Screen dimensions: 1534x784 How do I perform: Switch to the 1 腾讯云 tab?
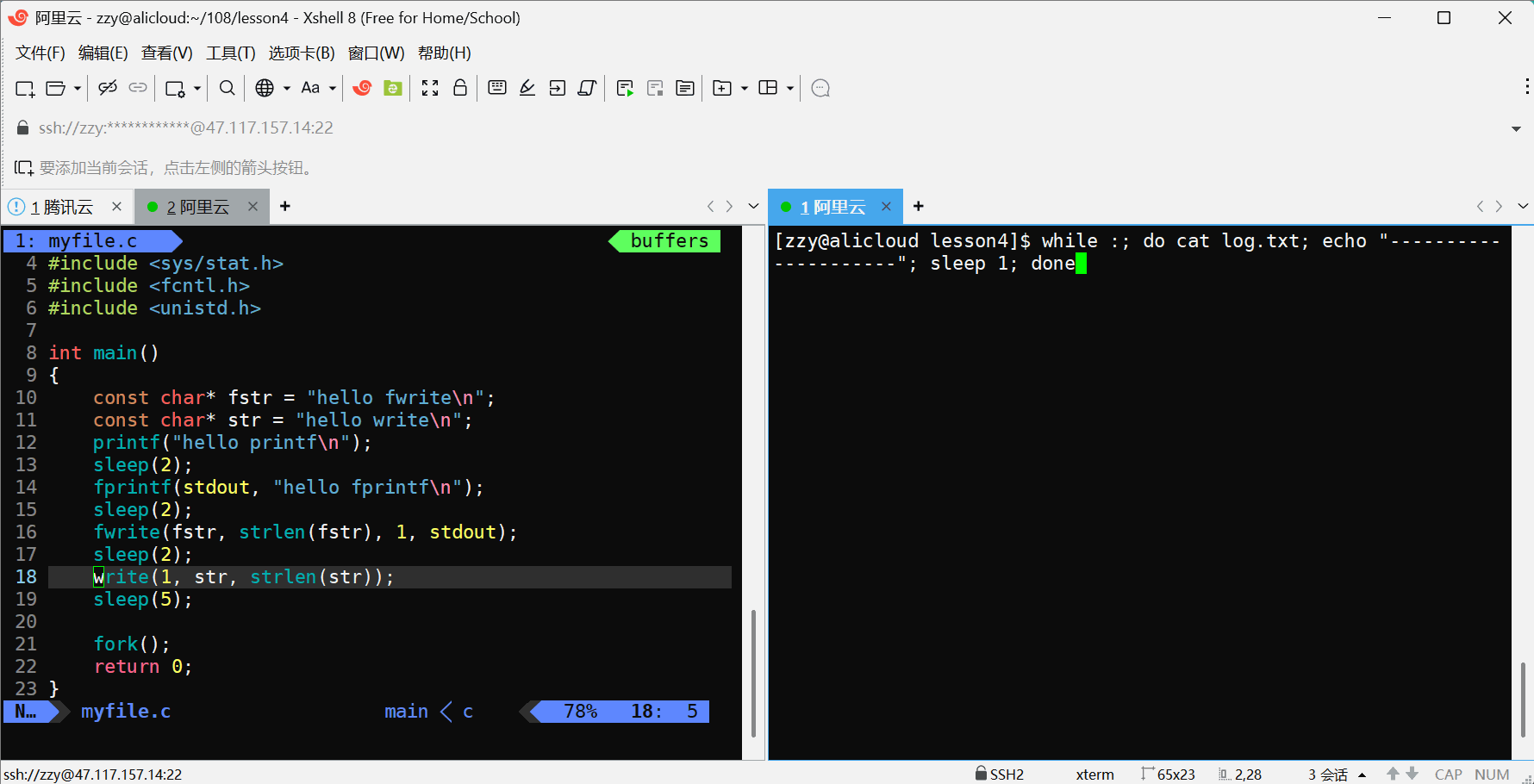click(x=62, y=208)
